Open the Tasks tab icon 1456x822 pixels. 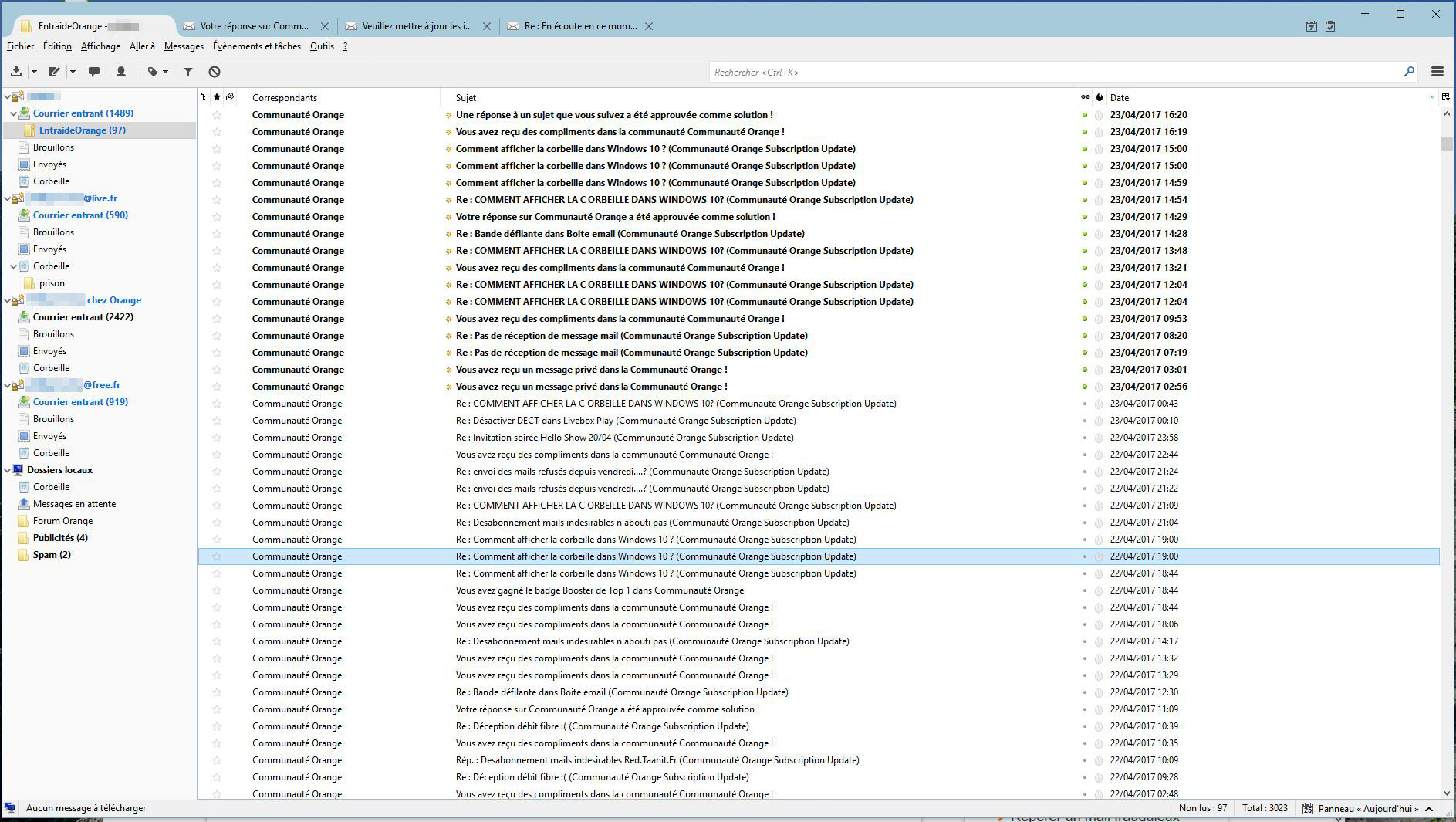point(1330,26)
